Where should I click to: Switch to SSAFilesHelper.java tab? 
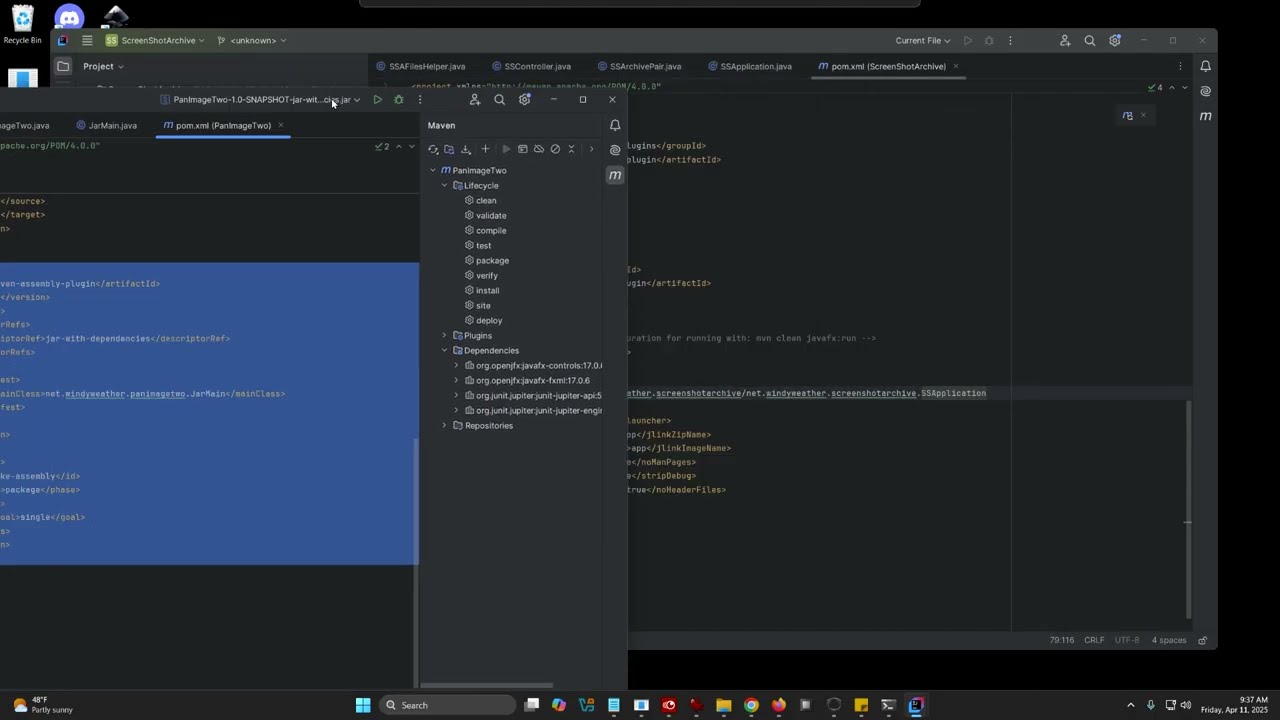(x=421, y=67)
